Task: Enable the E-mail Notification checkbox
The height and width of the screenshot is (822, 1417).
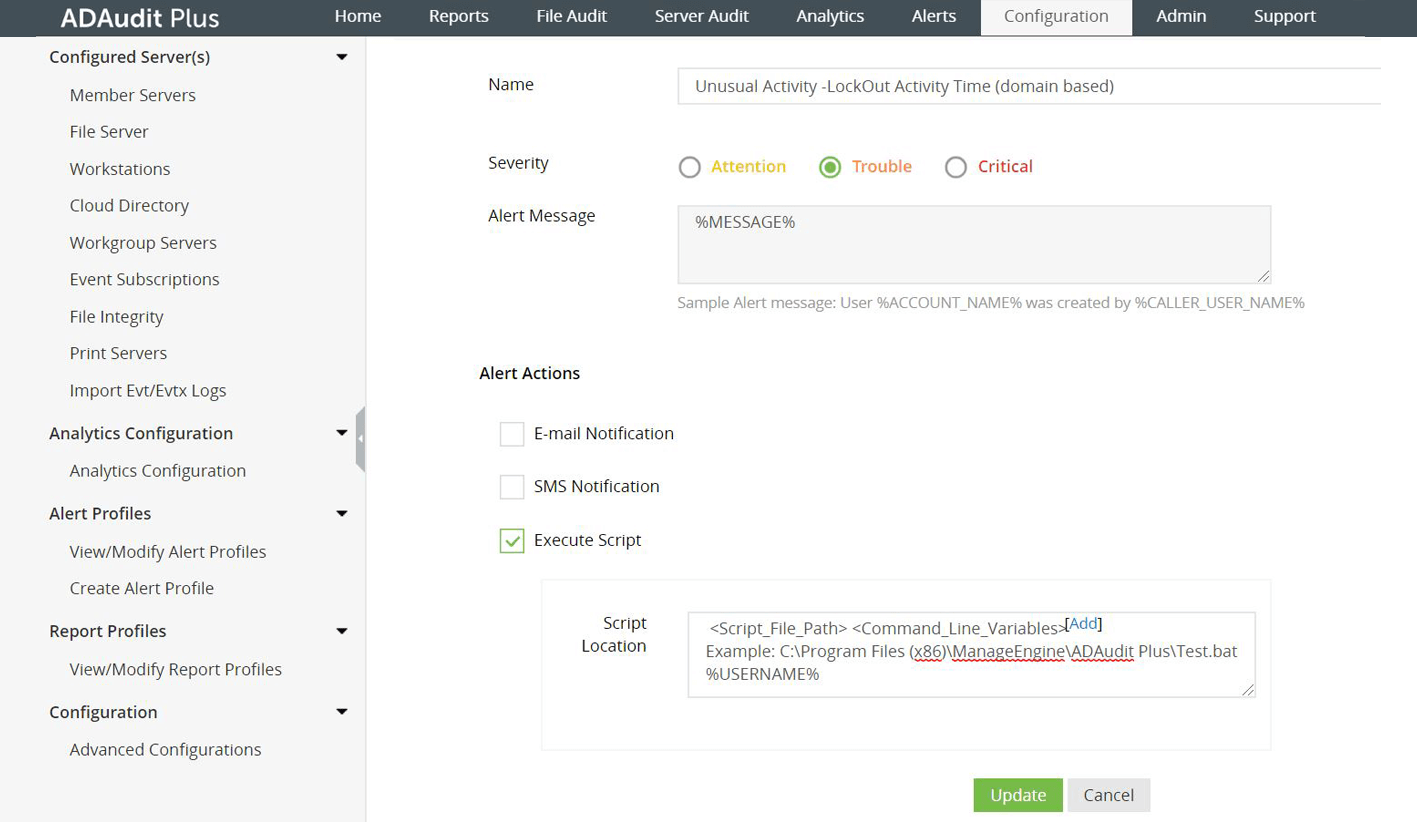Action: tap(512, 434)
